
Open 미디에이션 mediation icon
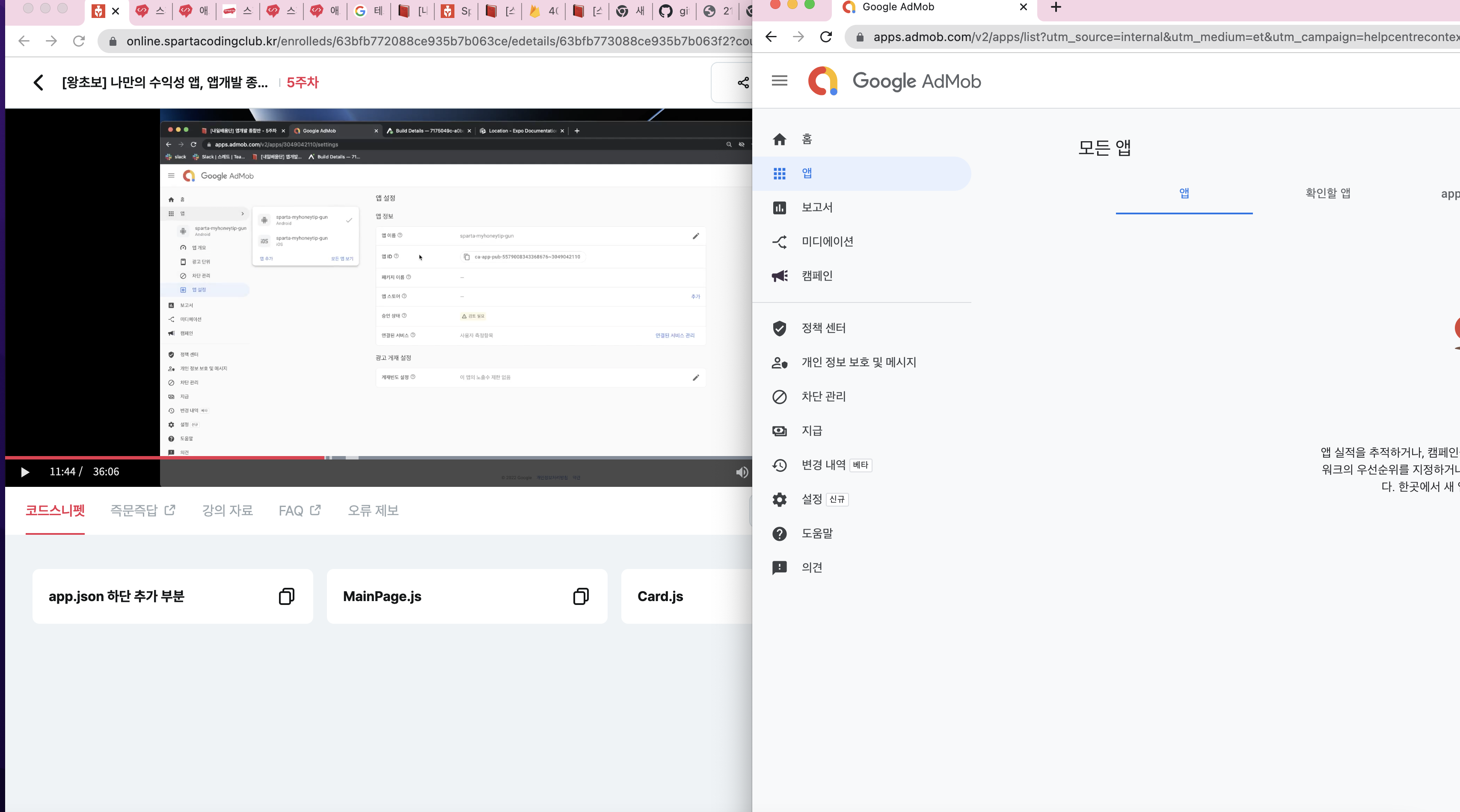tap(779, 242)
